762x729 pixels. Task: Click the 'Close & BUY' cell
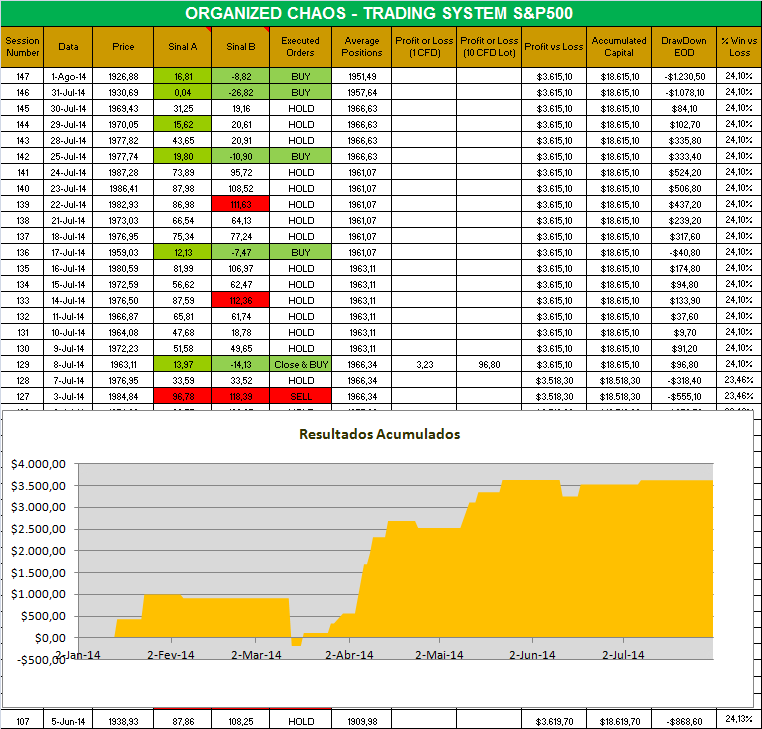(300, 364)
